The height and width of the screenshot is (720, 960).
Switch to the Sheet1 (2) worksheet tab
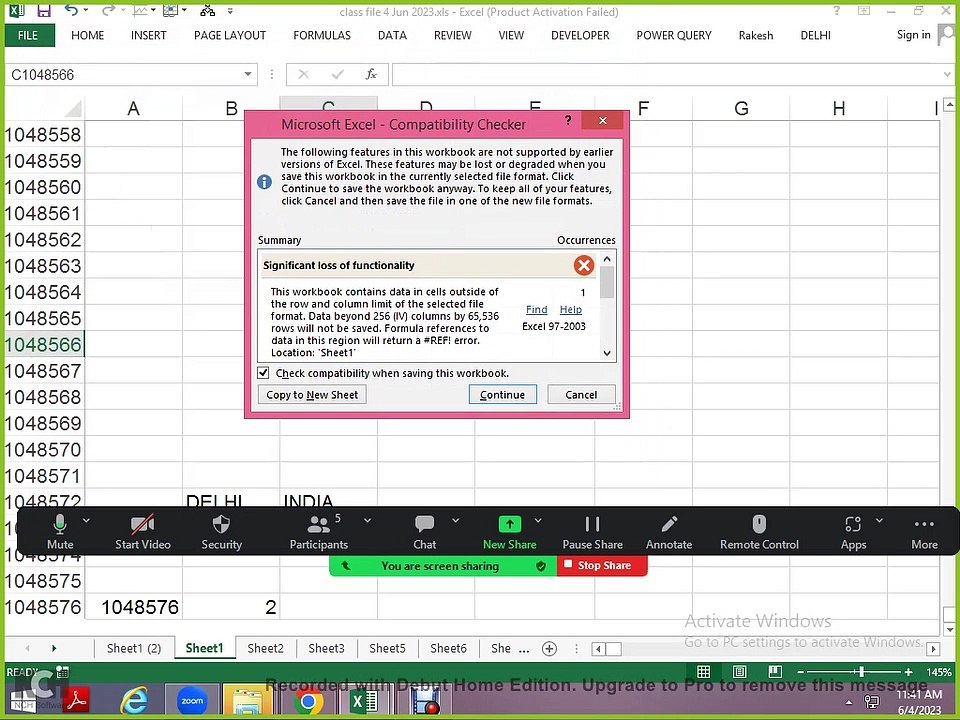click(133, 648)
